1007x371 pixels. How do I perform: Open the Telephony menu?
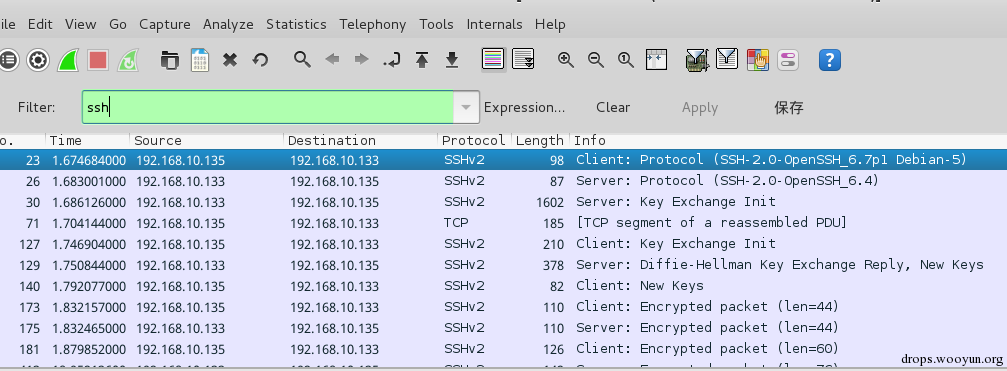click(x=372, y=24)
